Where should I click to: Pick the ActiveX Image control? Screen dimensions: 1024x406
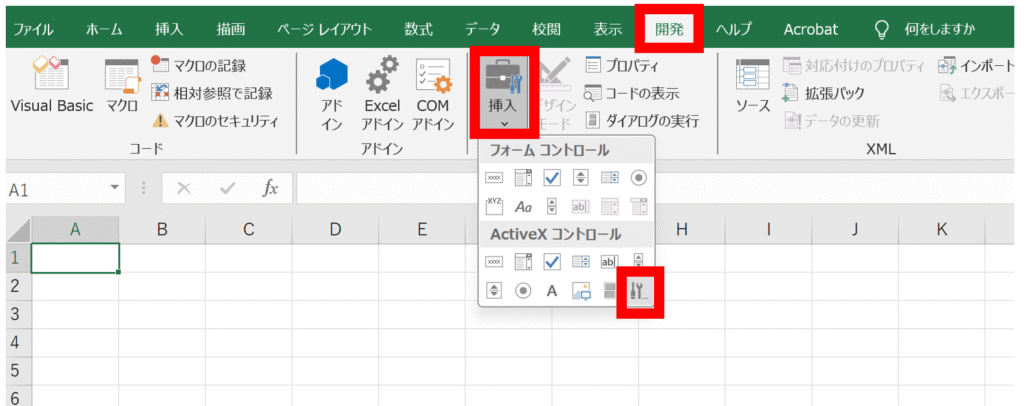[581, 291]
